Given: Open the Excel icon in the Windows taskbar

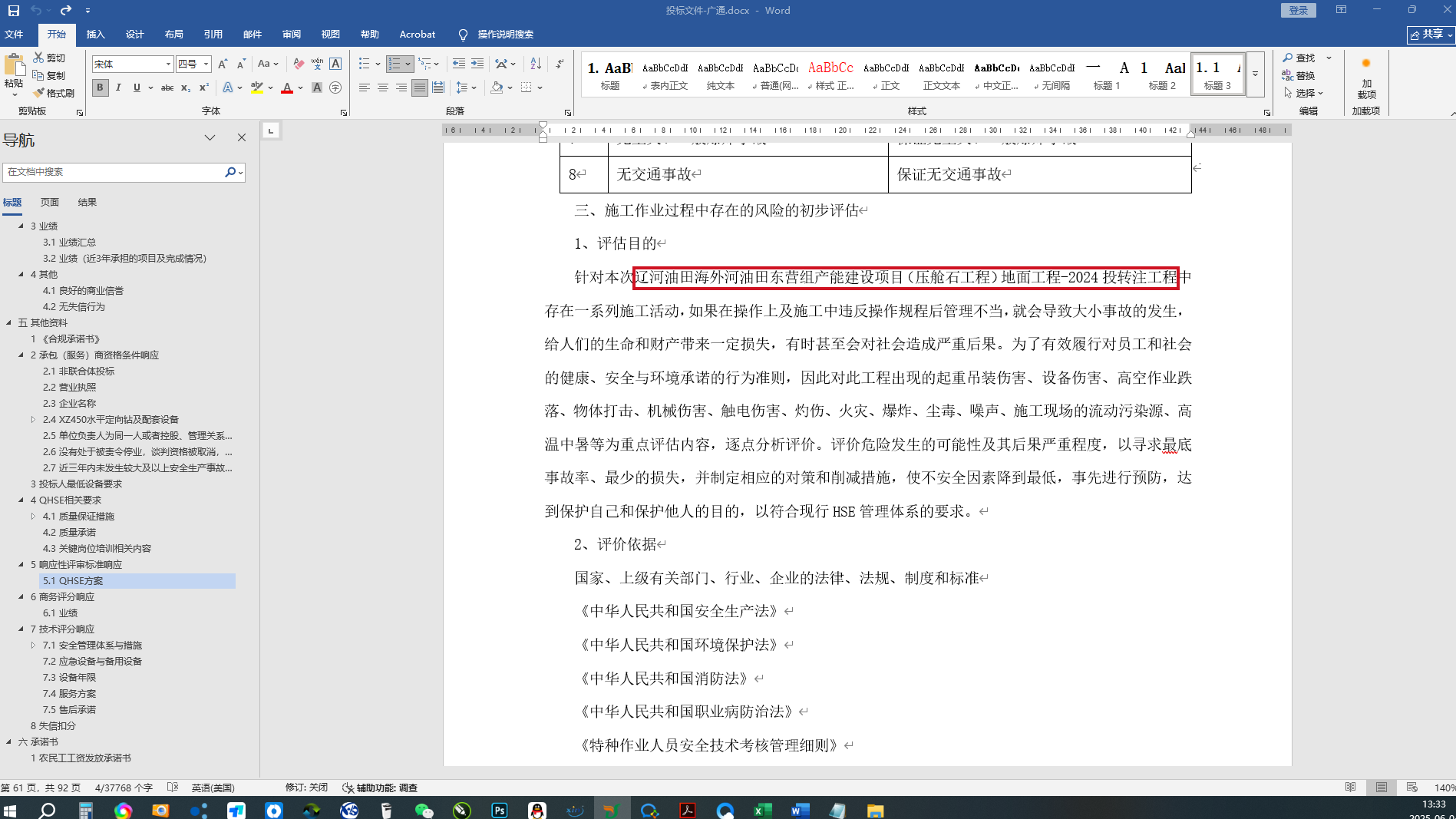Looking at the screenshot, I should 762,810.
